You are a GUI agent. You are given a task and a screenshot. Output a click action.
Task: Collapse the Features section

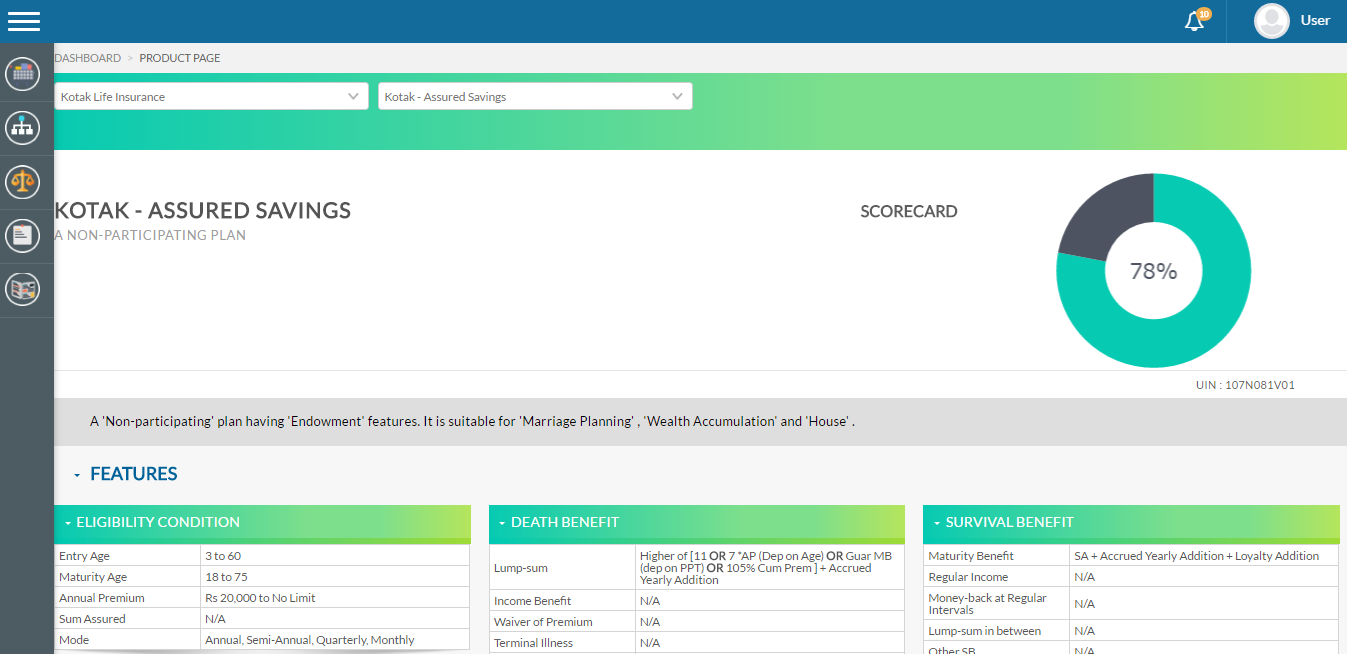point(77,475)
